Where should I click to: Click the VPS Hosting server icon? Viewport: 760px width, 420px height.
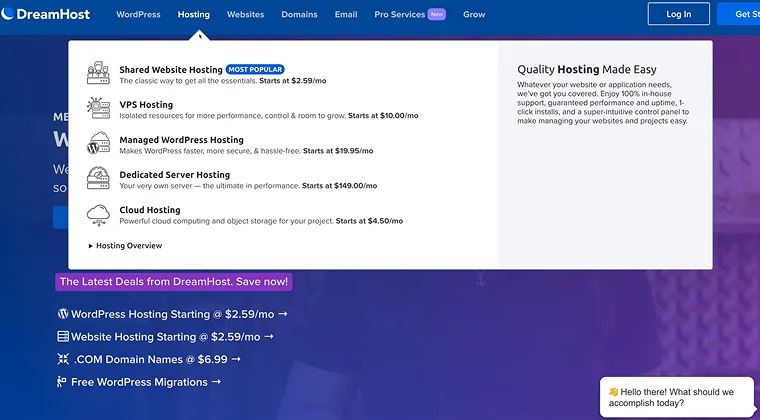pyautogui.click(x=98, y=109)
